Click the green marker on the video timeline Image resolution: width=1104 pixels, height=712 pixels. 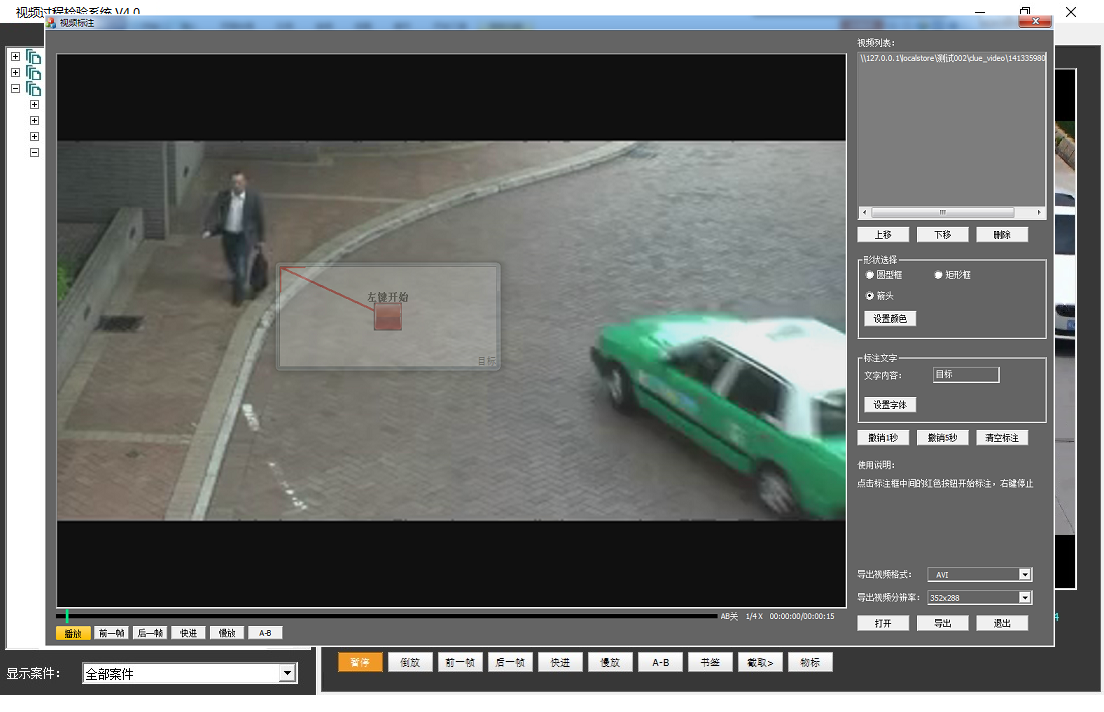coord(67,616)
